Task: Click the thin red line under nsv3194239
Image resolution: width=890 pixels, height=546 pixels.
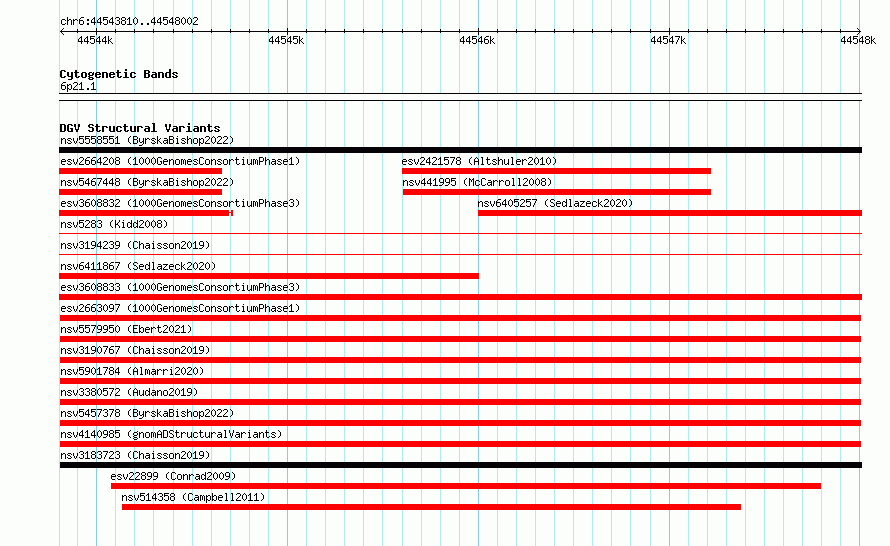Action: click(x=460, y=254)
